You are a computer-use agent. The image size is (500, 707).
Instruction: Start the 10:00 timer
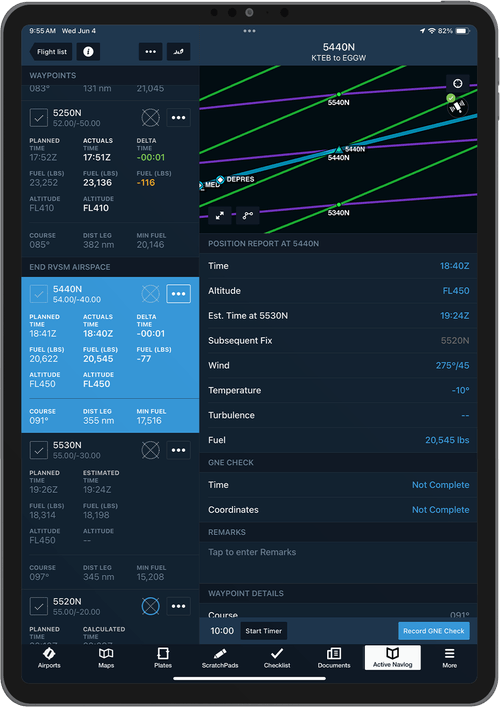[264, 631]
